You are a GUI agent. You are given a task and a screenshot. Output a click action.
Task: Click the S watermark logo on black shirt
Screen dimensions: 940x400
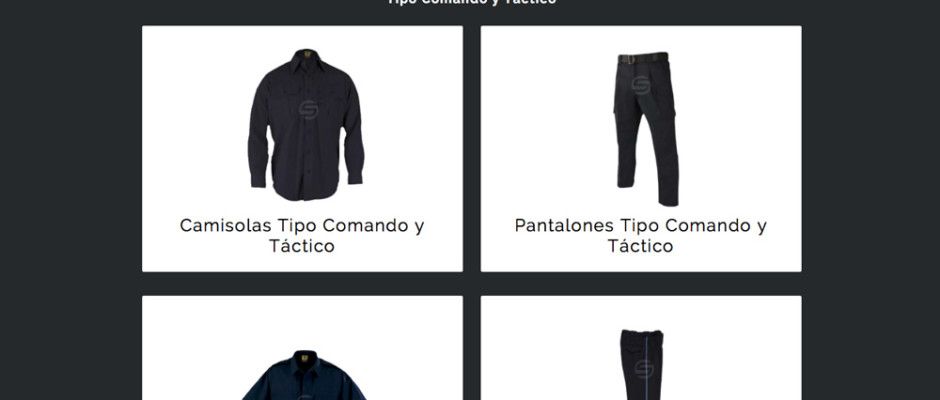pos(308,110)
